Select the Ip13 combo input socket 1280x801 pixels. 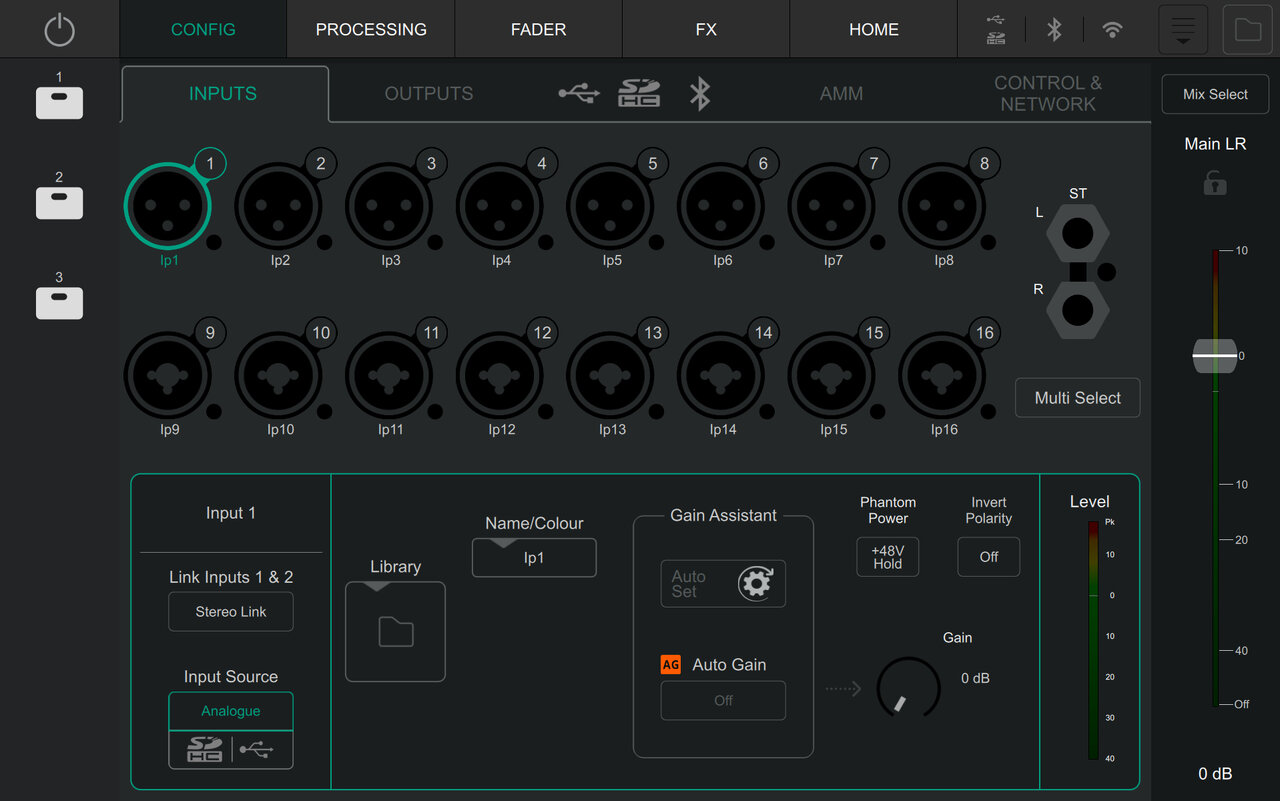(610, 376)
